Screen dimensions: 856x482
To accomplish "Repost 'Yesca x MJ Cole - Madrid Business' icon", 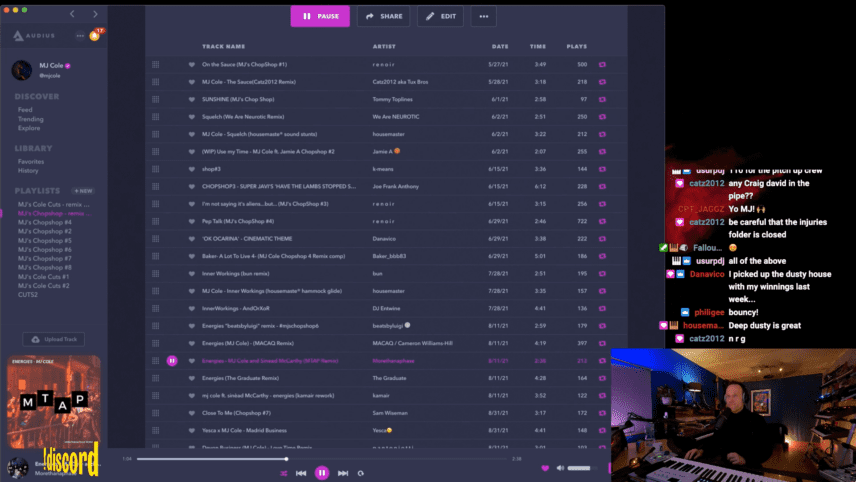I will pyautogui.click(x=602, y=430).
